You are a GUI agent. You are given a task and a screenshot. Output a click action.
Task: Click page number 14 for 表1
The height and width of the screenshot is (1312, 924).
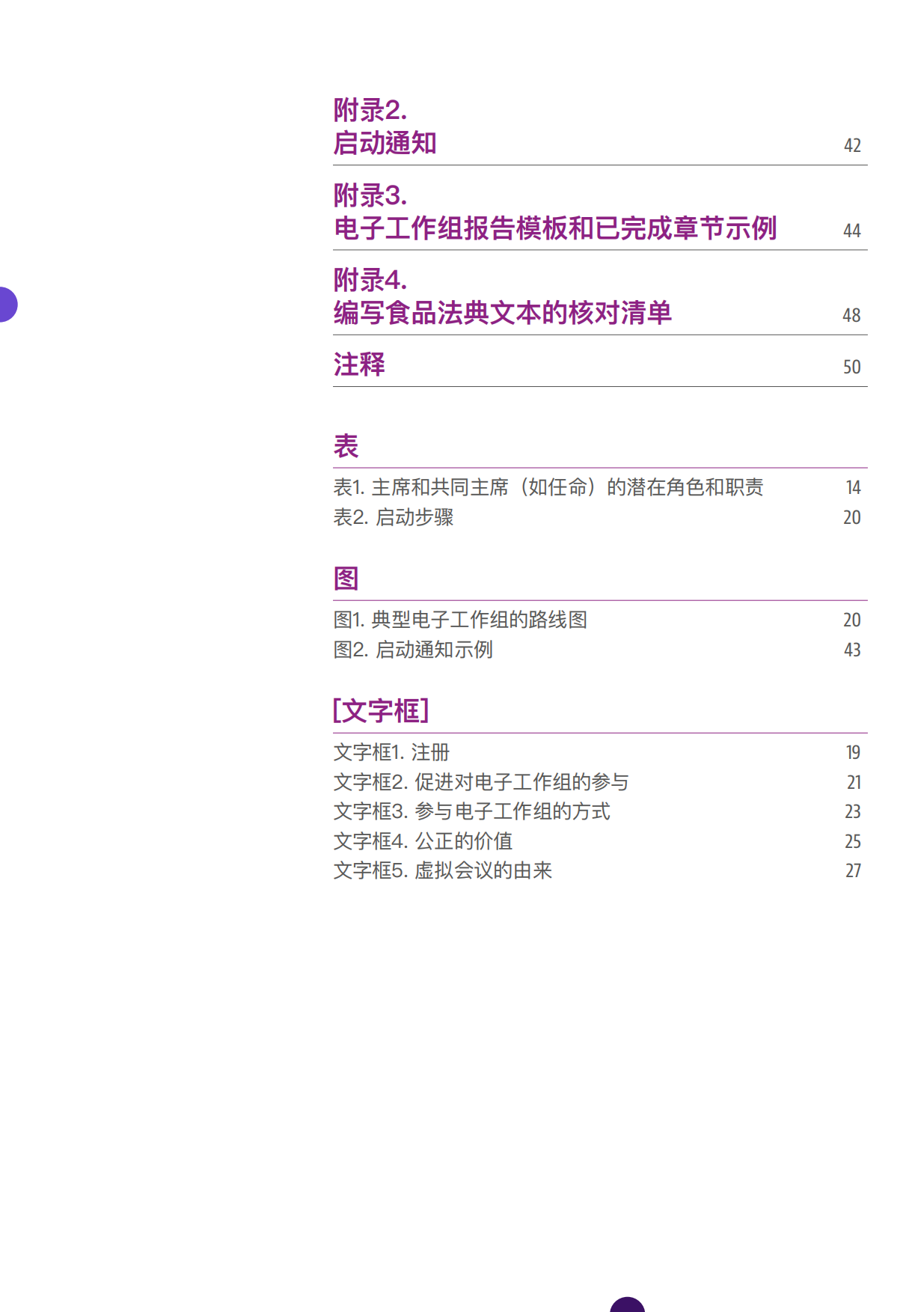point(854,487)
